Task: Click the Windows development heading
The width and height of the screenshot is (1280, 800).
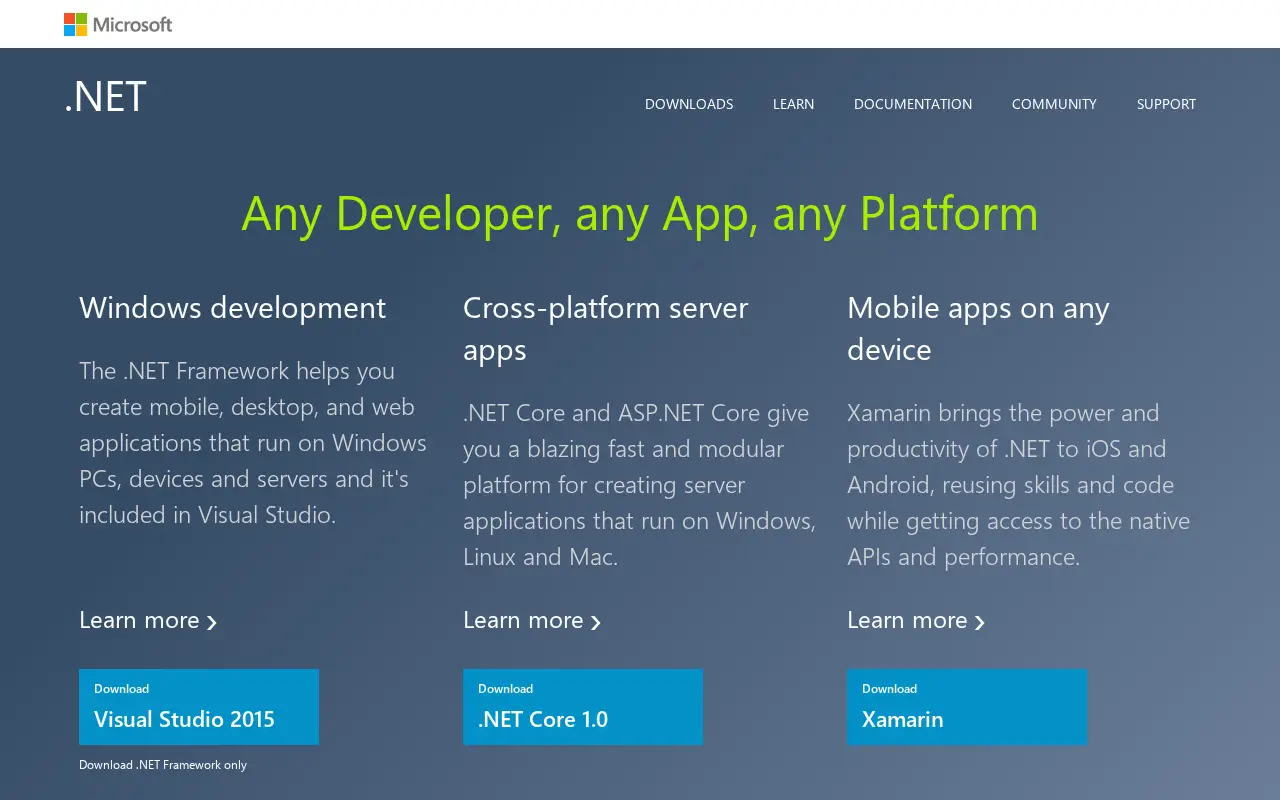Action: click(232, 308)
